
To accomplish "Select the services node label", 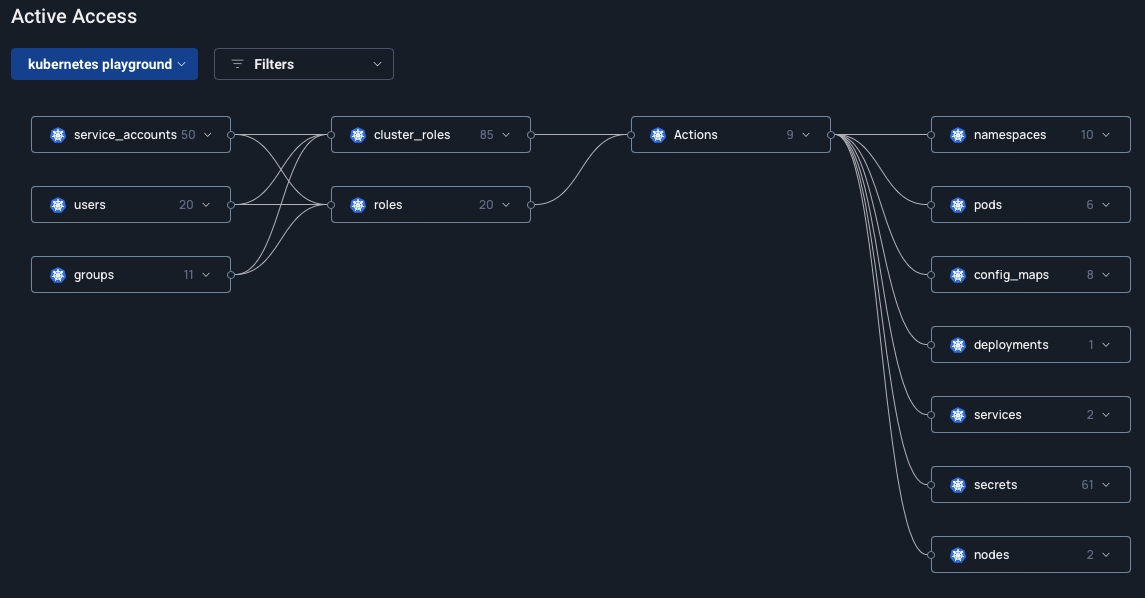I will (997, 415).
